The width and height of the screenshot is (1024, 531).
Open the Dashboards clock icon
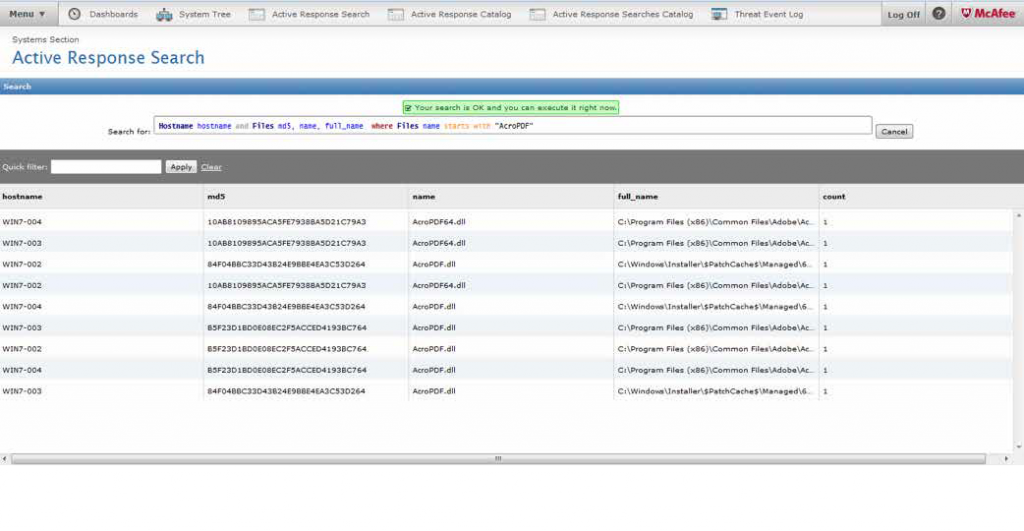(x=74, y=14)
